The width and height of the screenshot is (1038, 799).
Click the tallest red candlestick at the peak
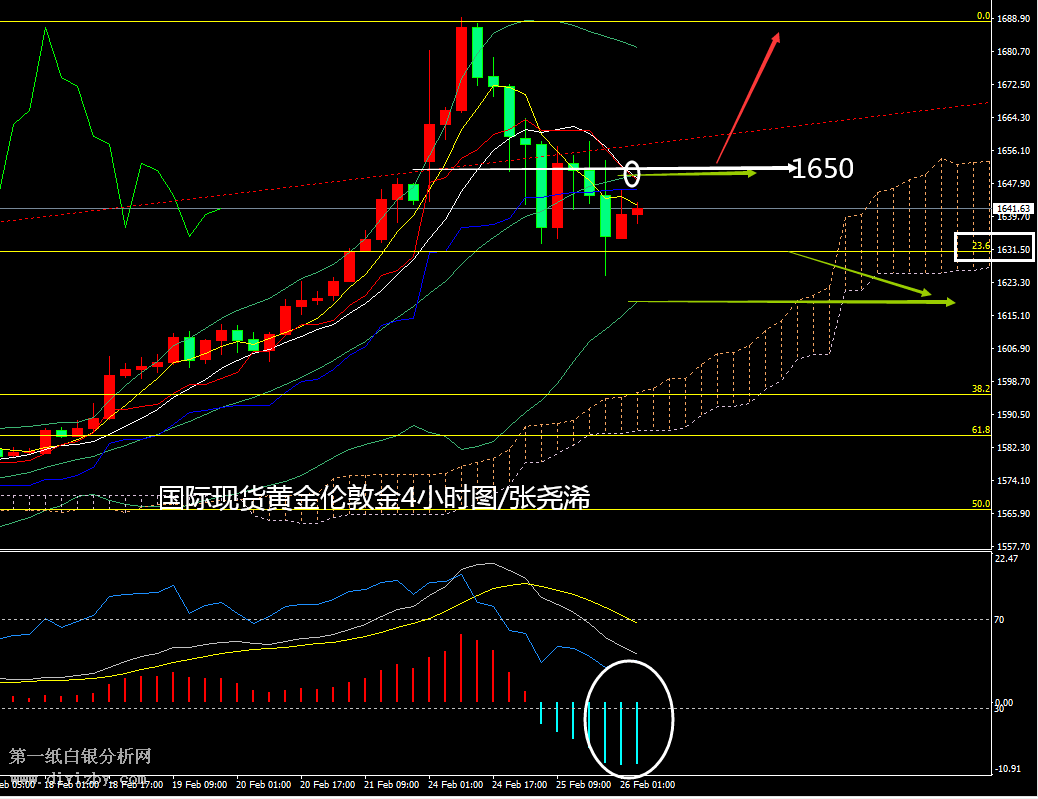(x=461, y=68)
